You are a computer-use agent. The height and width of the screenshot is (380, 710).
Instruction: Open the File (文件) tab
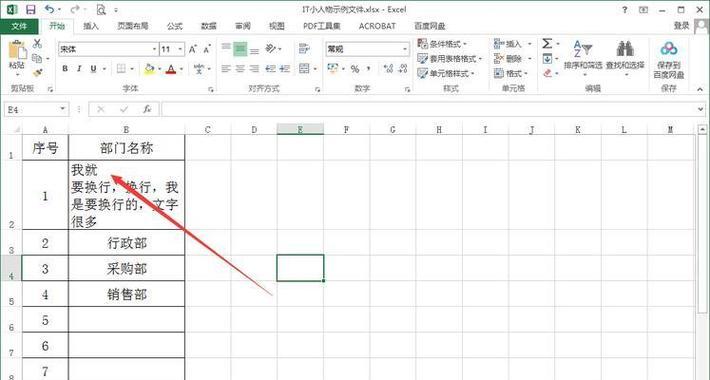point(19,26)
